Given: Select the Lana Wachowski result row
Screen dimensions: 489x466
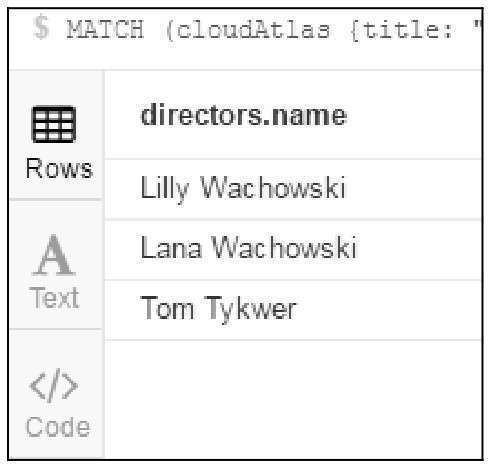Looking at the screenshot, I should coord(293,250).
